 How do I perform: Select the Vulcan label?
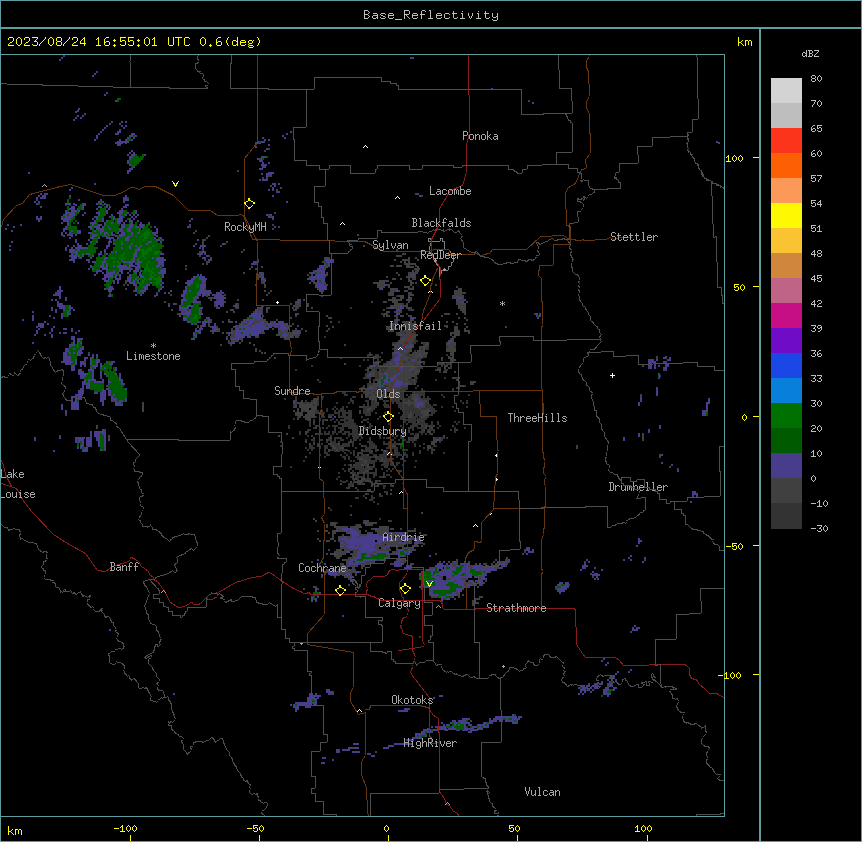click(x=543, y=792)
